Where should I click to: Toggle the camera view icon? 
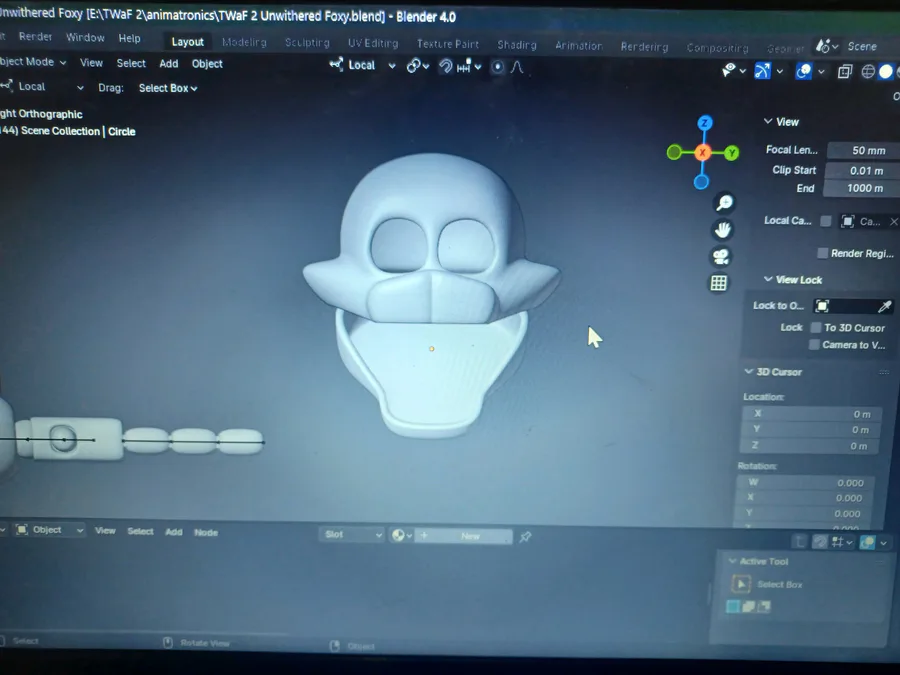[720, 256]
